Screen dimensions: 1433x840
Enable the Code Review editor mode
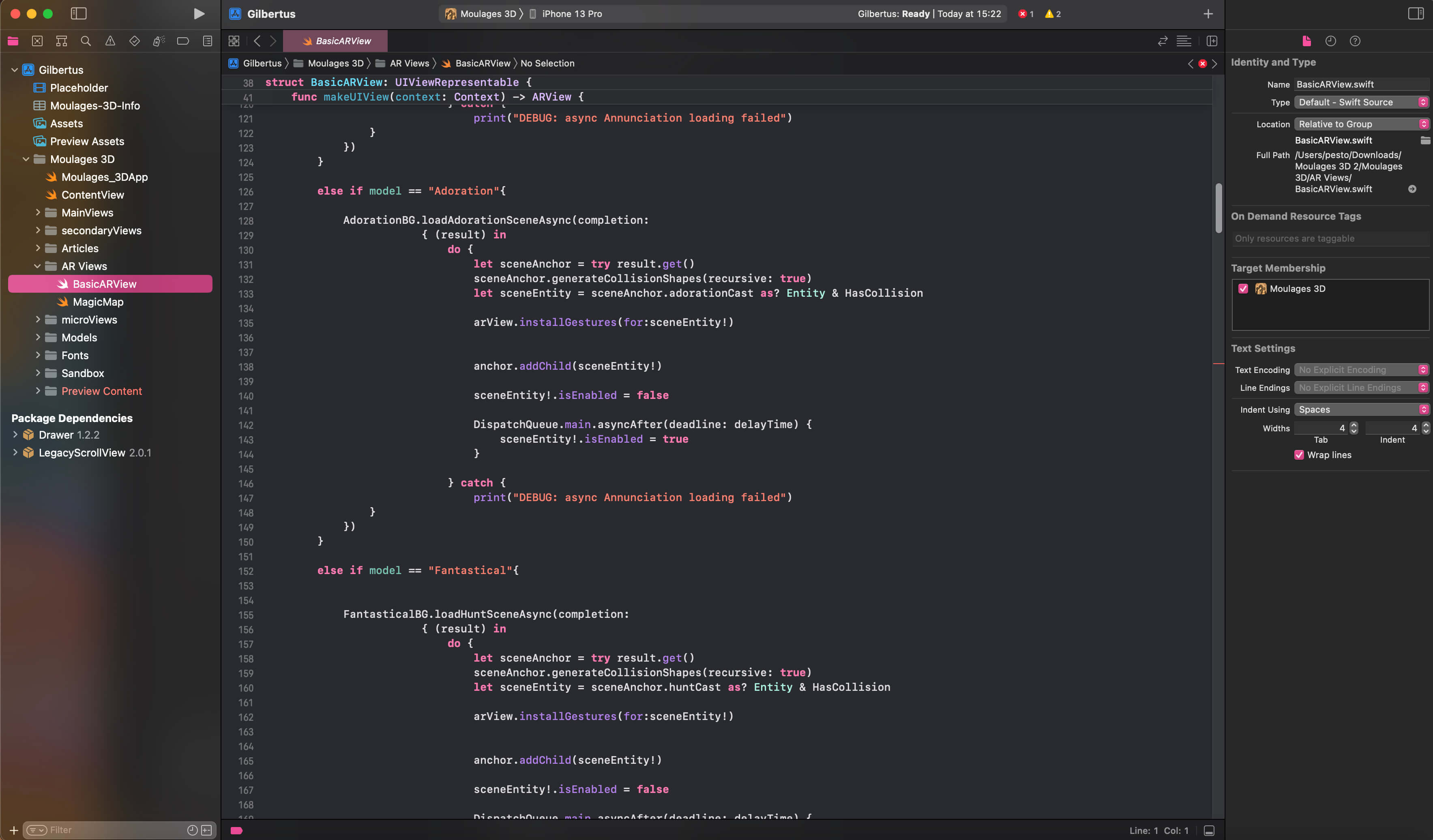(x=1162, y=41)
